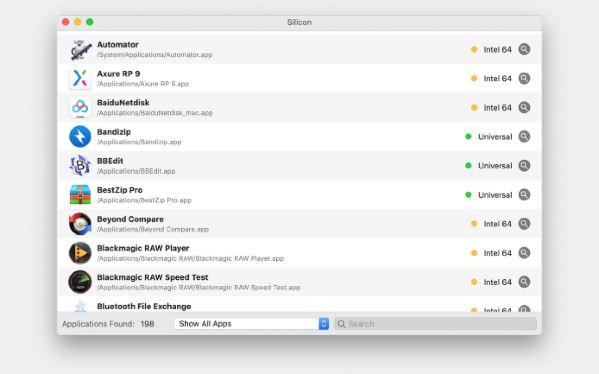The image size is (599, 374).
Task: Click the BBEdit app icon
Action: pos(80,165)
